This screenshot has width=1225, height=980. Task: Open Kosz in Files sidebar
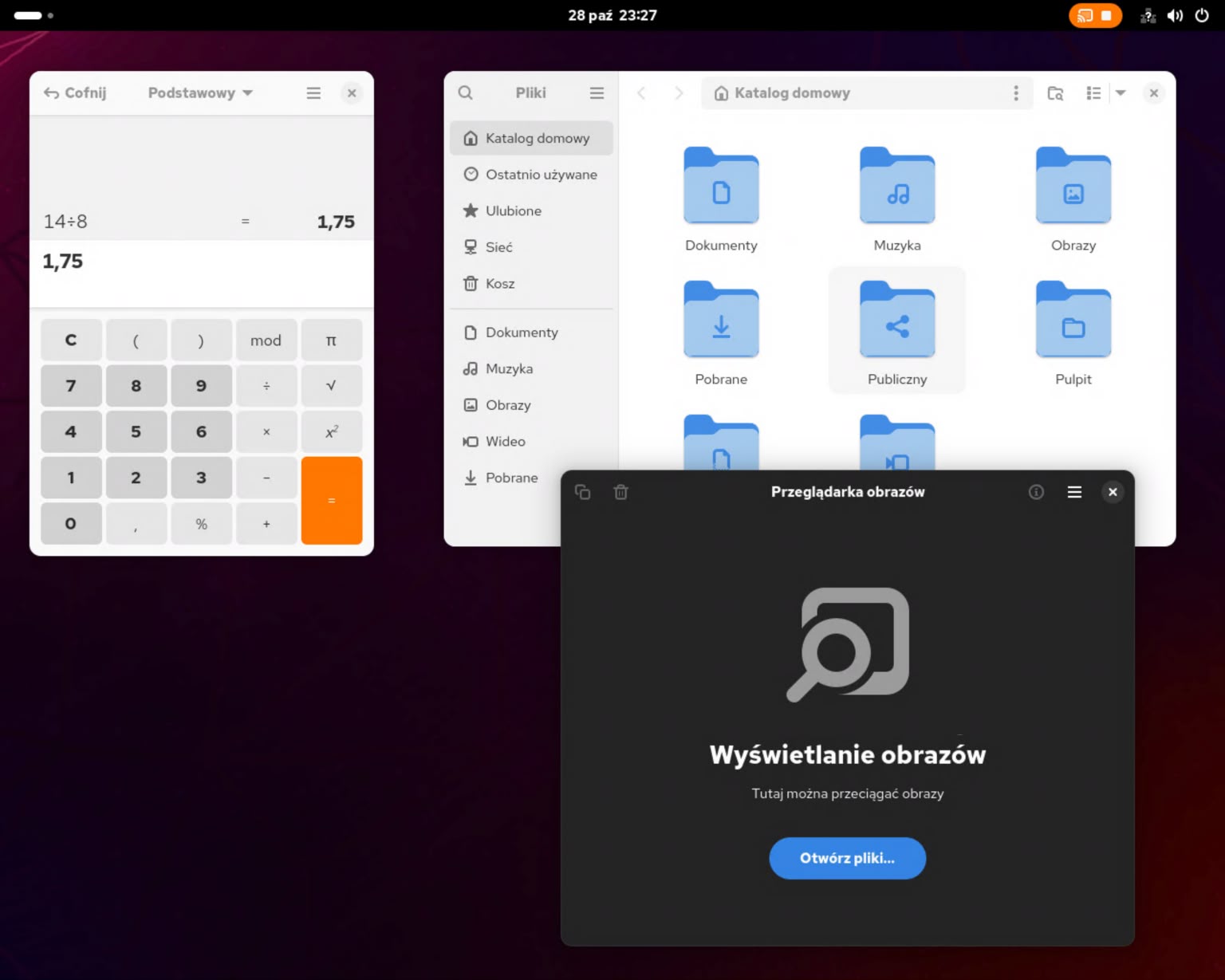tap(499, 284)
